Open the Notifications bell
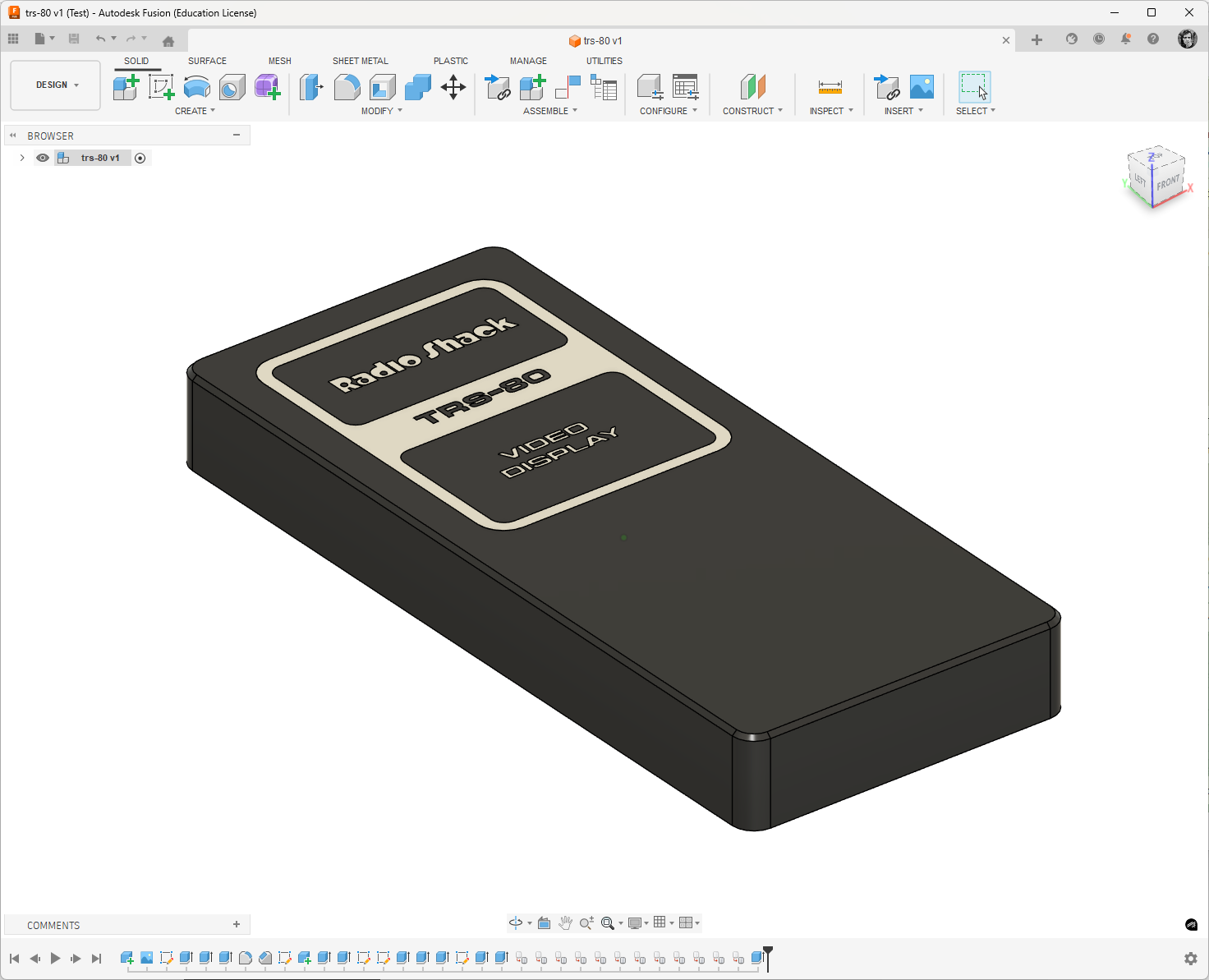Viewport: 1209px width, 980px height. [x=1126, y=39]
